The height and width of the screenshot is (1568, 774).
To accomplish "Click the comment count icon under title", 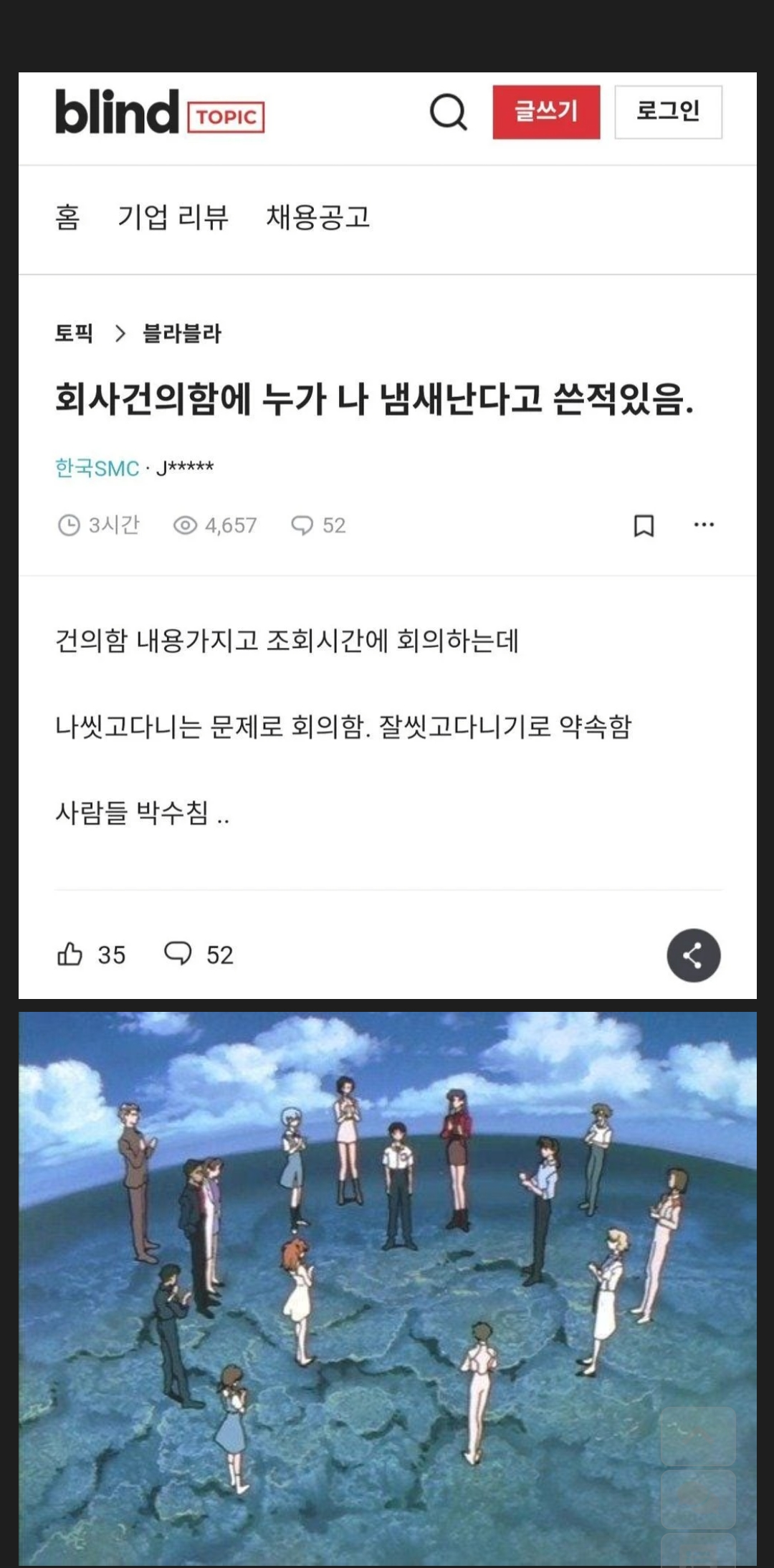I will click(x=302, y=525).
